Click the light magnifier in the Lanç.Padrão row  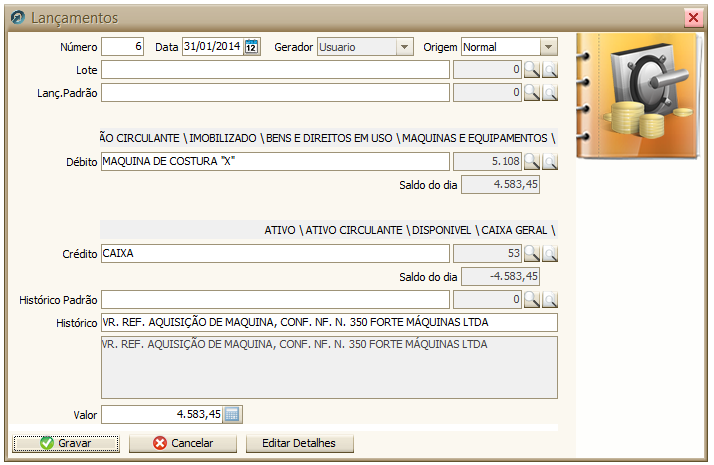coord(550,92)
